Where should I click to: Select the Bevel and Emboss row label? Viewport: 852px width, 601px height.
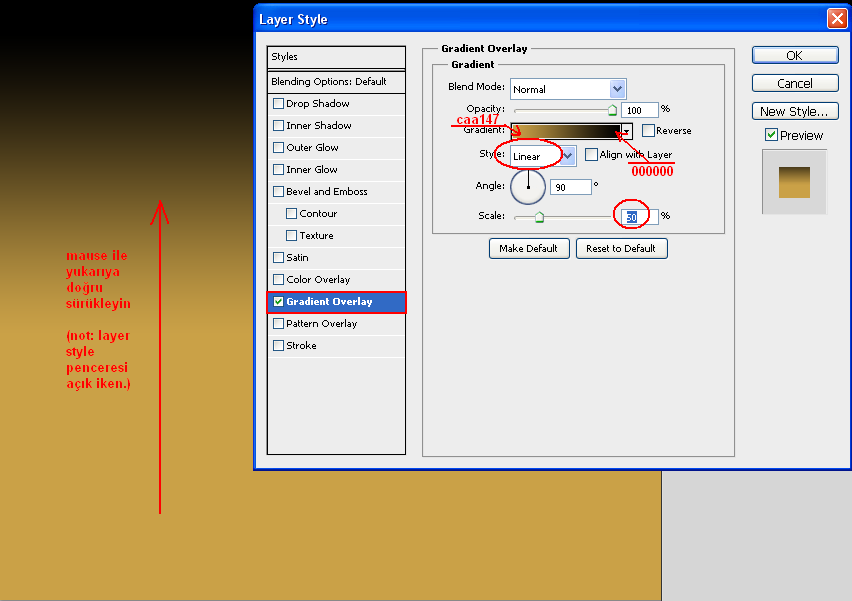[327, 191]
